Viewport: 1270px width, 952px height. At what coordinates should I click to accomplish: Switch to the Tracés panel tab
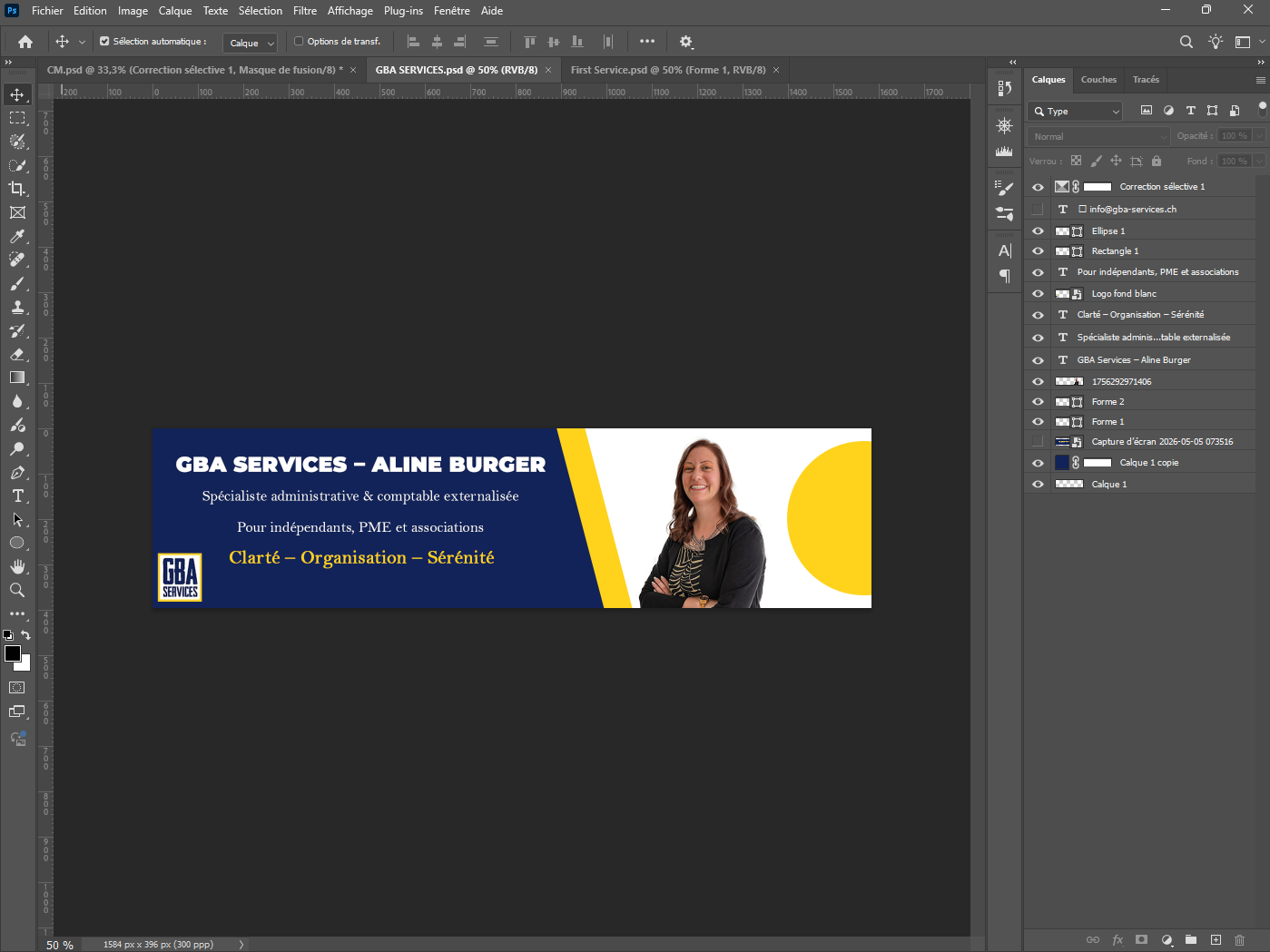(x=1146, y=80)
